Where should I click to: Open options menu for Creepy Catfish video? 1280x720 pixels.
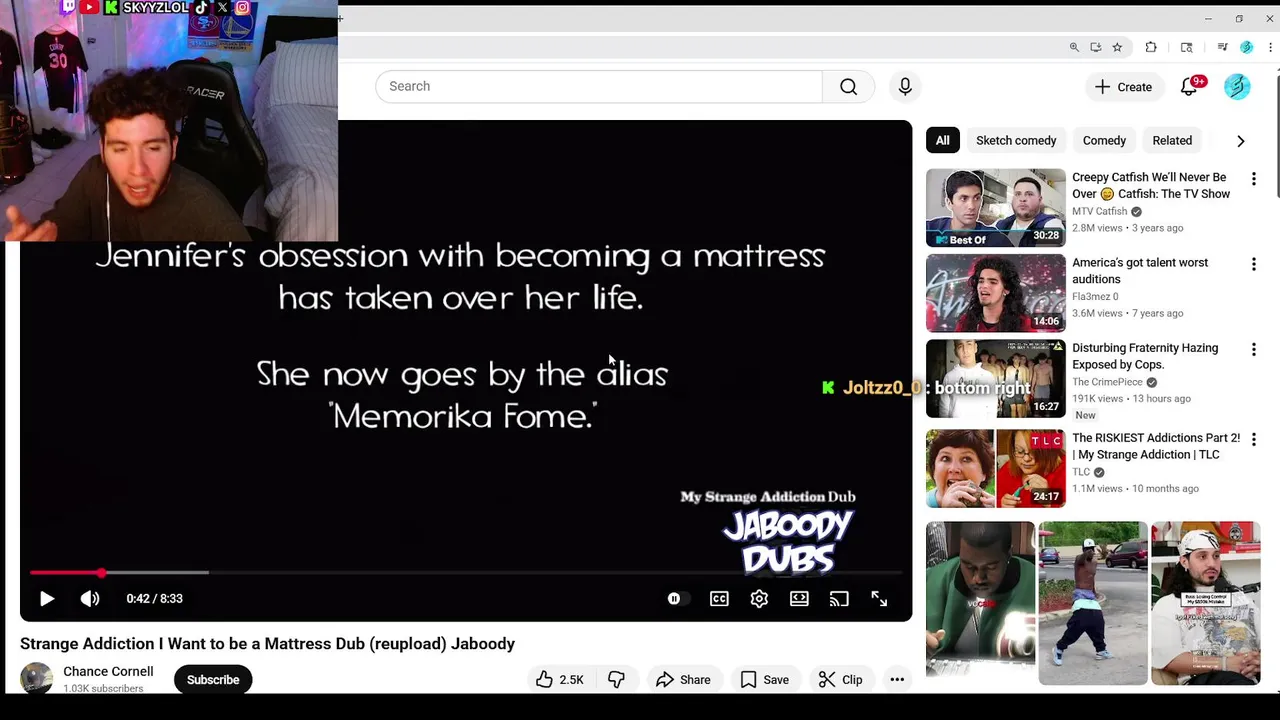(1253, 179)
